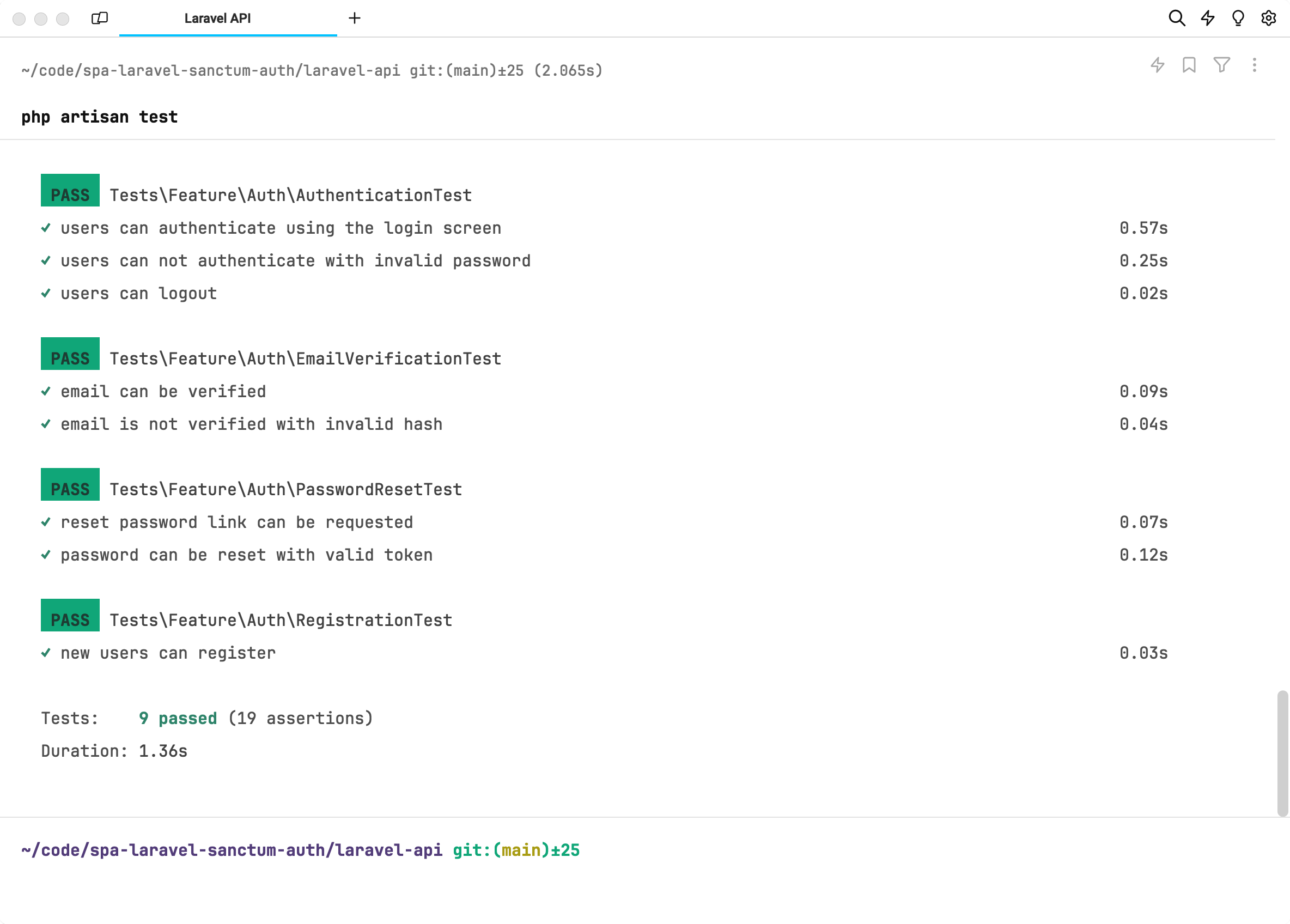Click 'Duration: 1.36s' line
Viewport: 1290px width, 924px height.
[x=114, y=752]
